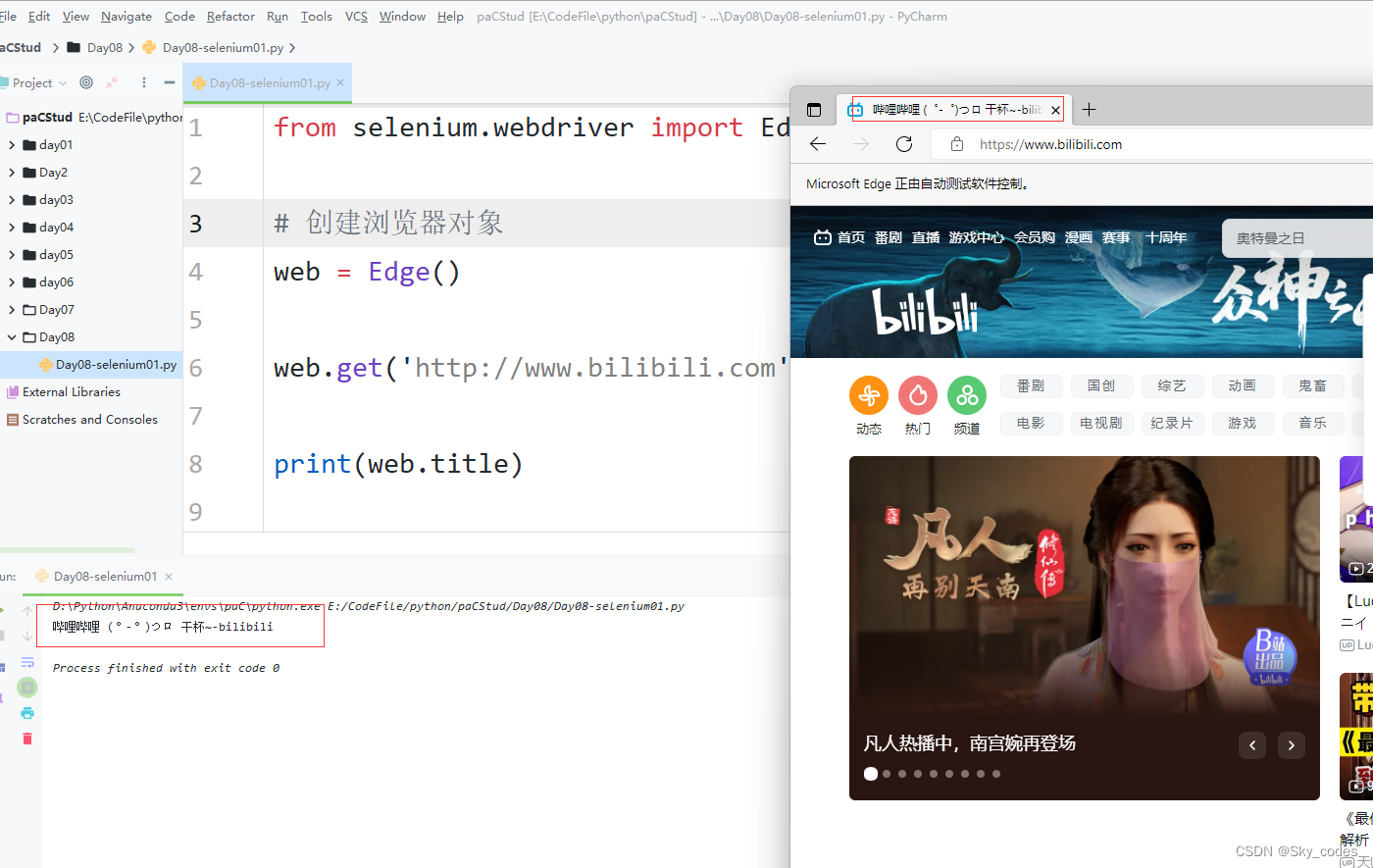Viewport: 1373px width, 868px height.
Task: Go to previous carousel slide
Action: 1252,745
